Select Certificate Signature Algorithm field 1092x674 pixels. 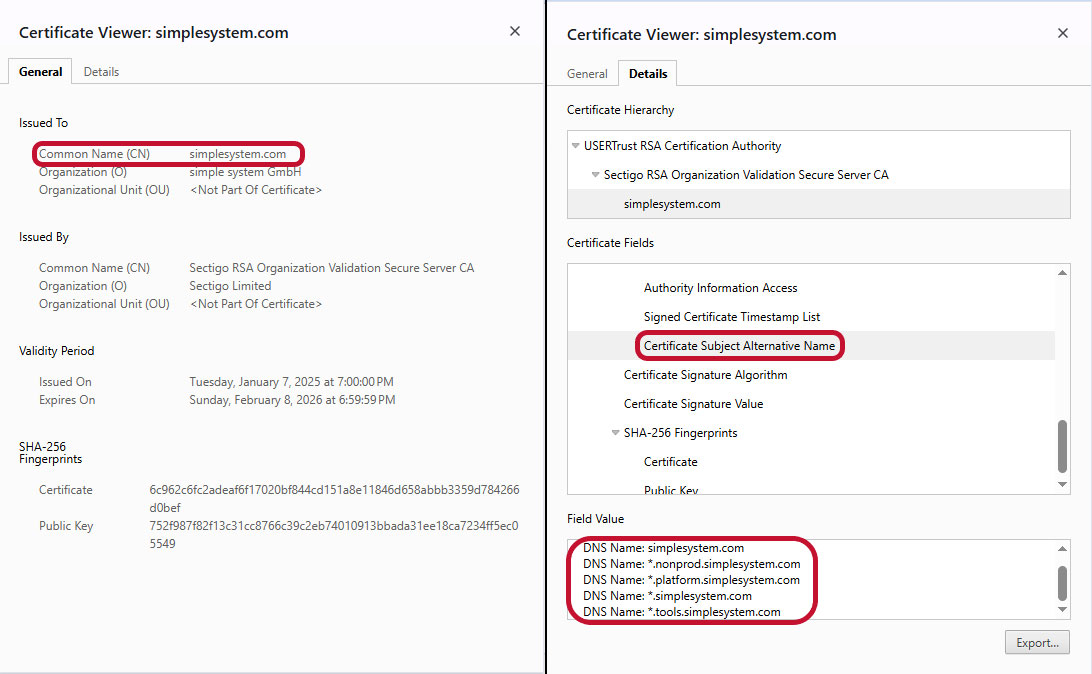705,375
